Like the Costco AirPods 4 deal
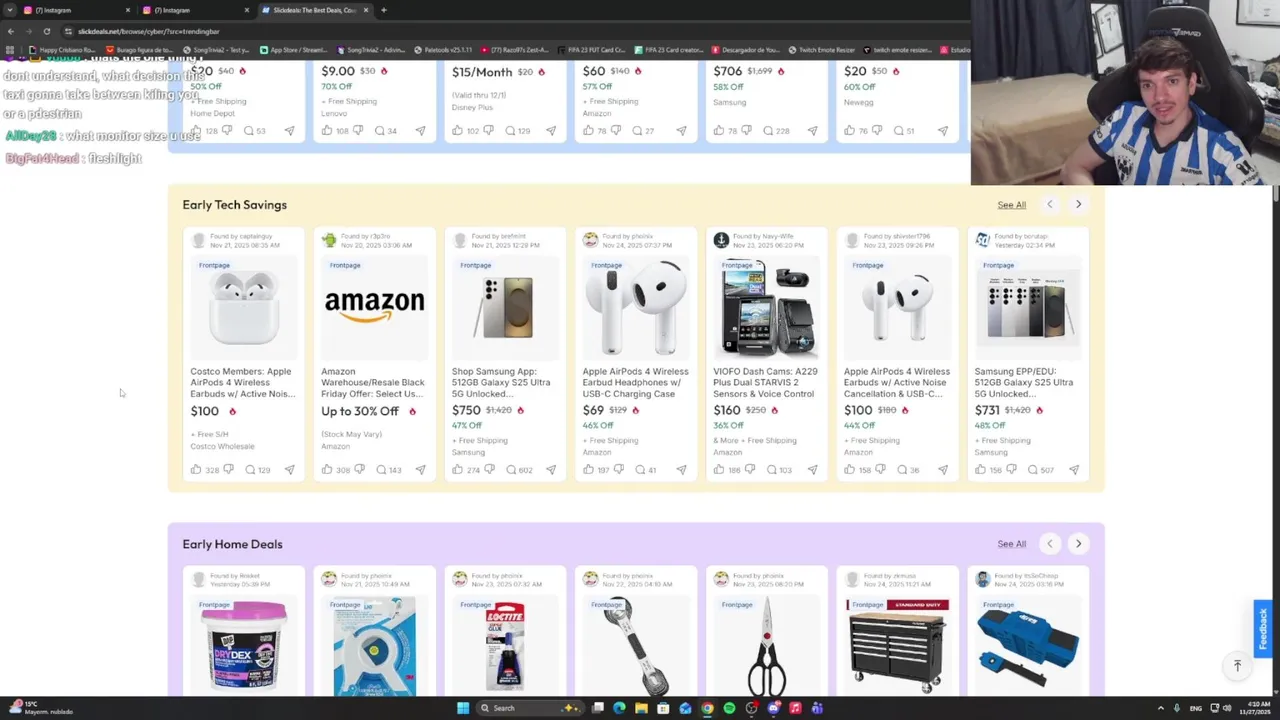The width and height of the screenshot is (1280, 720). click(196, 469)
